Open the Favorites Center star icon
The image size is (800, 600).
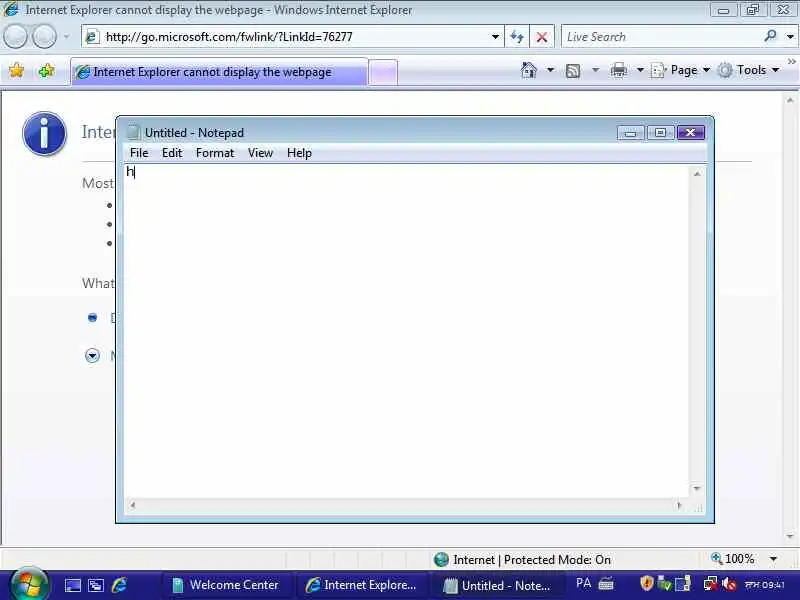click(16, 70)
